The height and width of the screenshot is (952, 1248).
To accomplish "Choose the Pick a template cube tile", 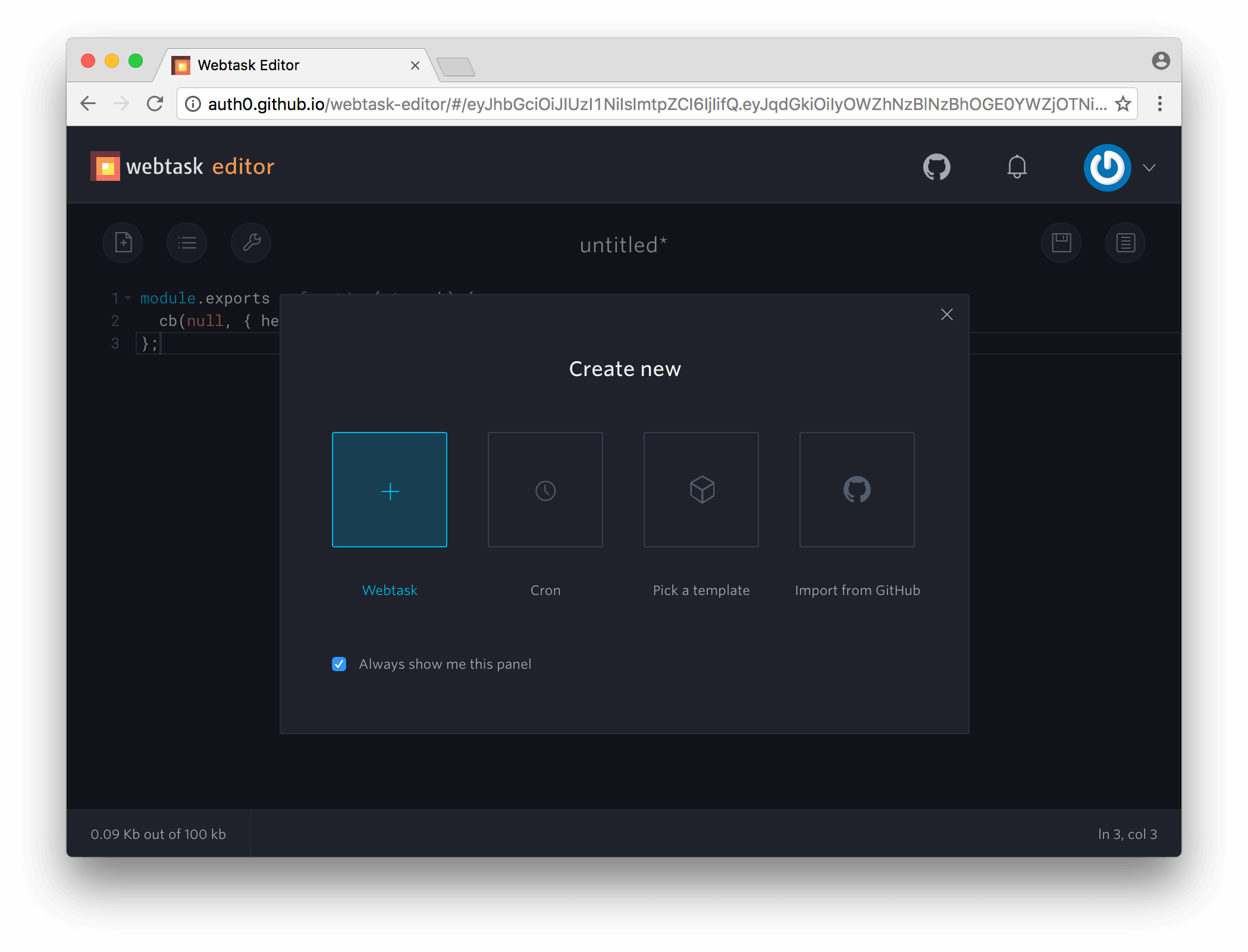I will tap(701, 490).
